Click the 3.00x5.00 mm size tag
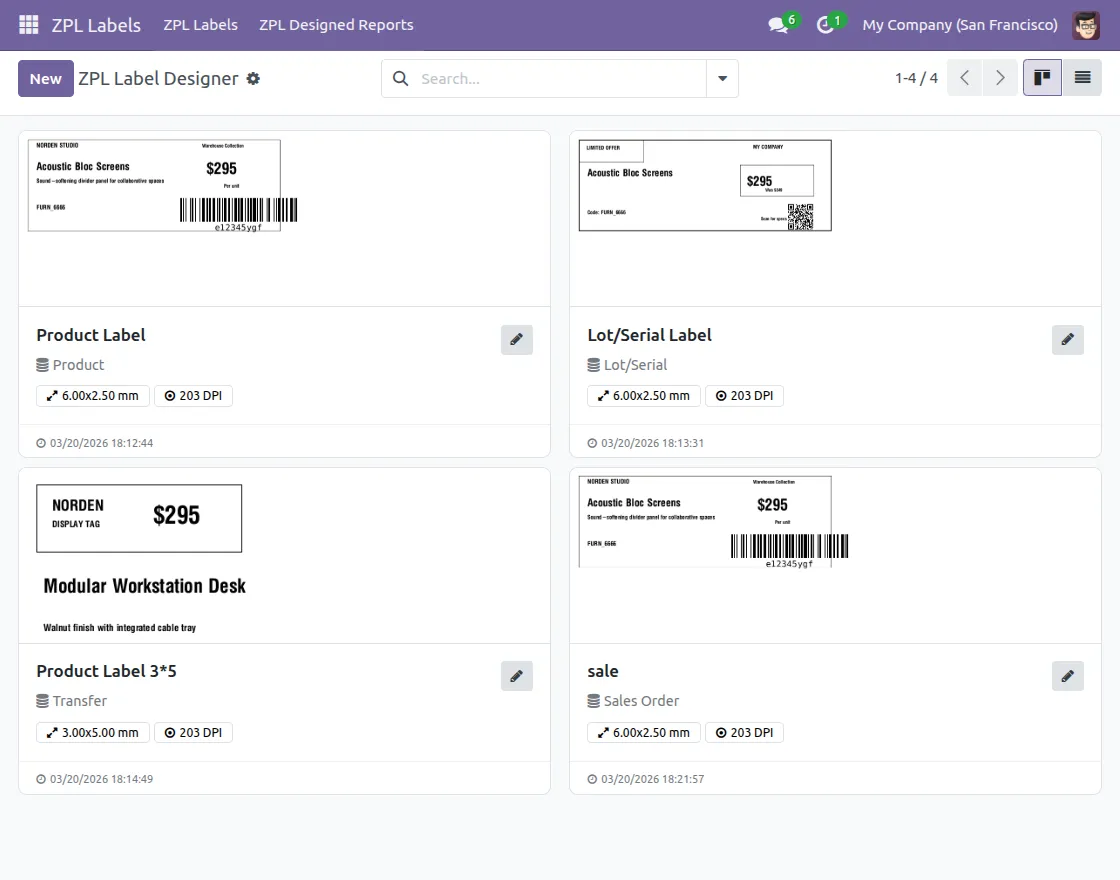The width and height of the screenshot is (1120, 880). pos(93,733)
